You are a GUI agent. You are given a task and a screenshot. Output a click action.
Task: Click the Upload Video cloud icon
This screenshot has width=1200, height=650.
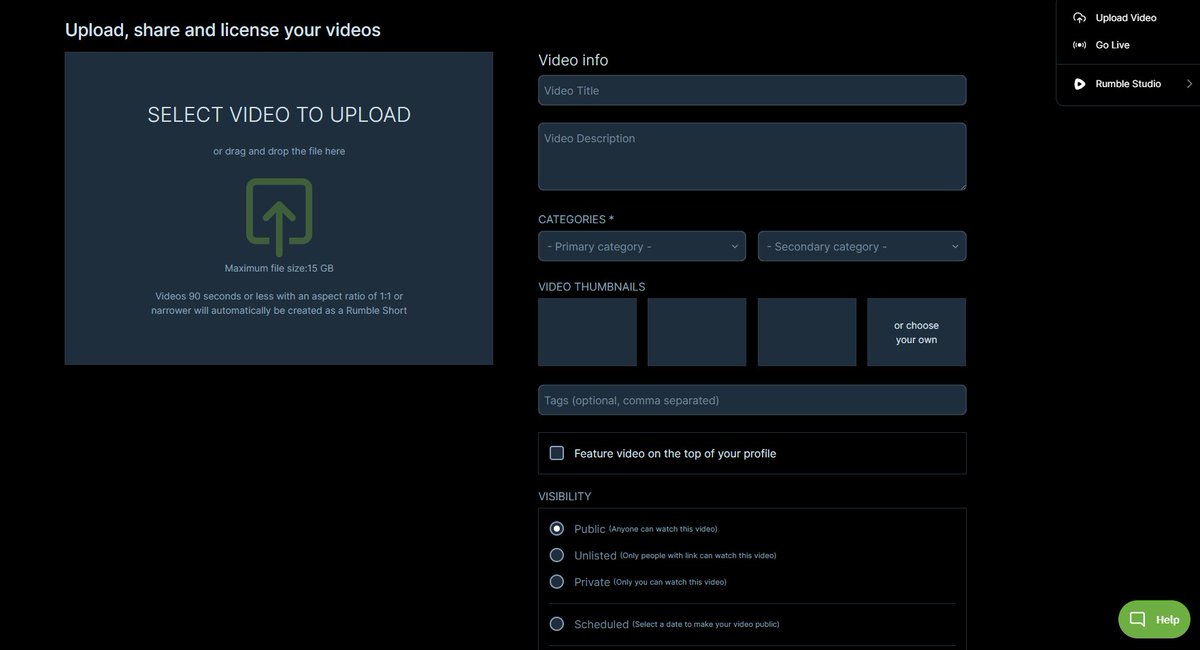click(1080, 18)
